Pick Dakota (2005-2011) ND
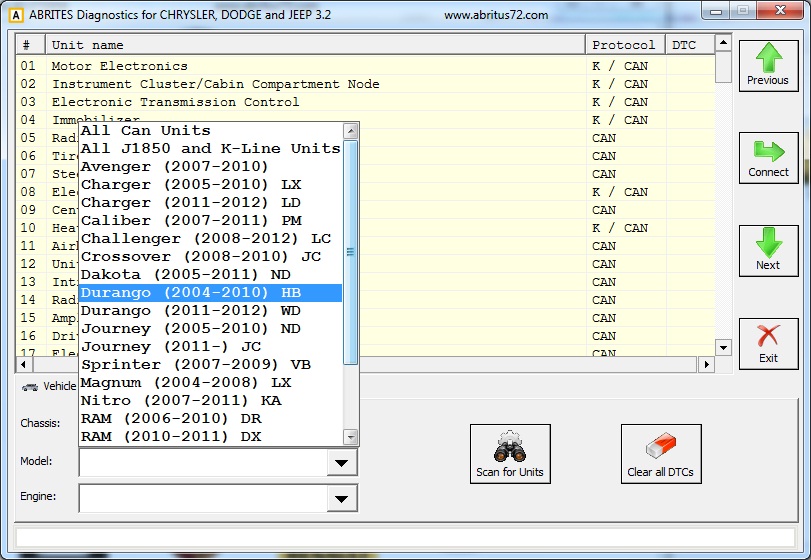Screen dimensions: 811x560 pos(211,275)
